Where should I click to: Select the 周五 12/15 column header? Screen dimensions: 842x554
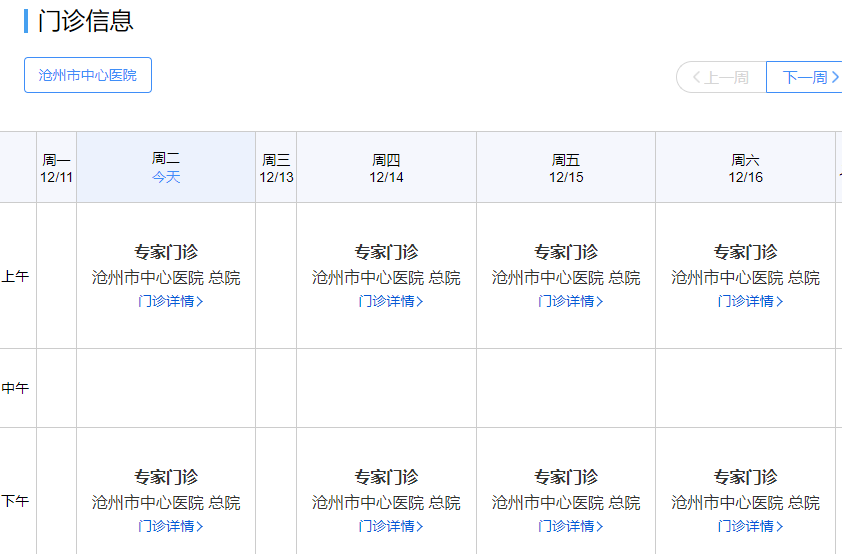[566, 168]
